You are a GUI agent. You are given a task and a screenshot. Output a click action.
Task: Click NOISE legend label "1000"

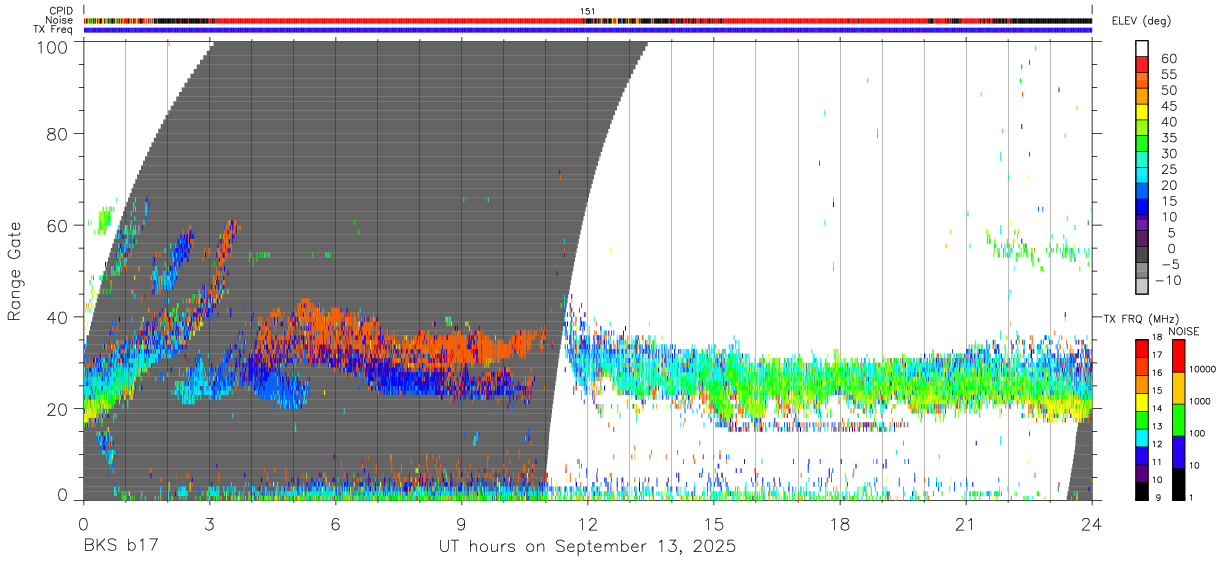pyautogui.click(x=1199, y=402)
